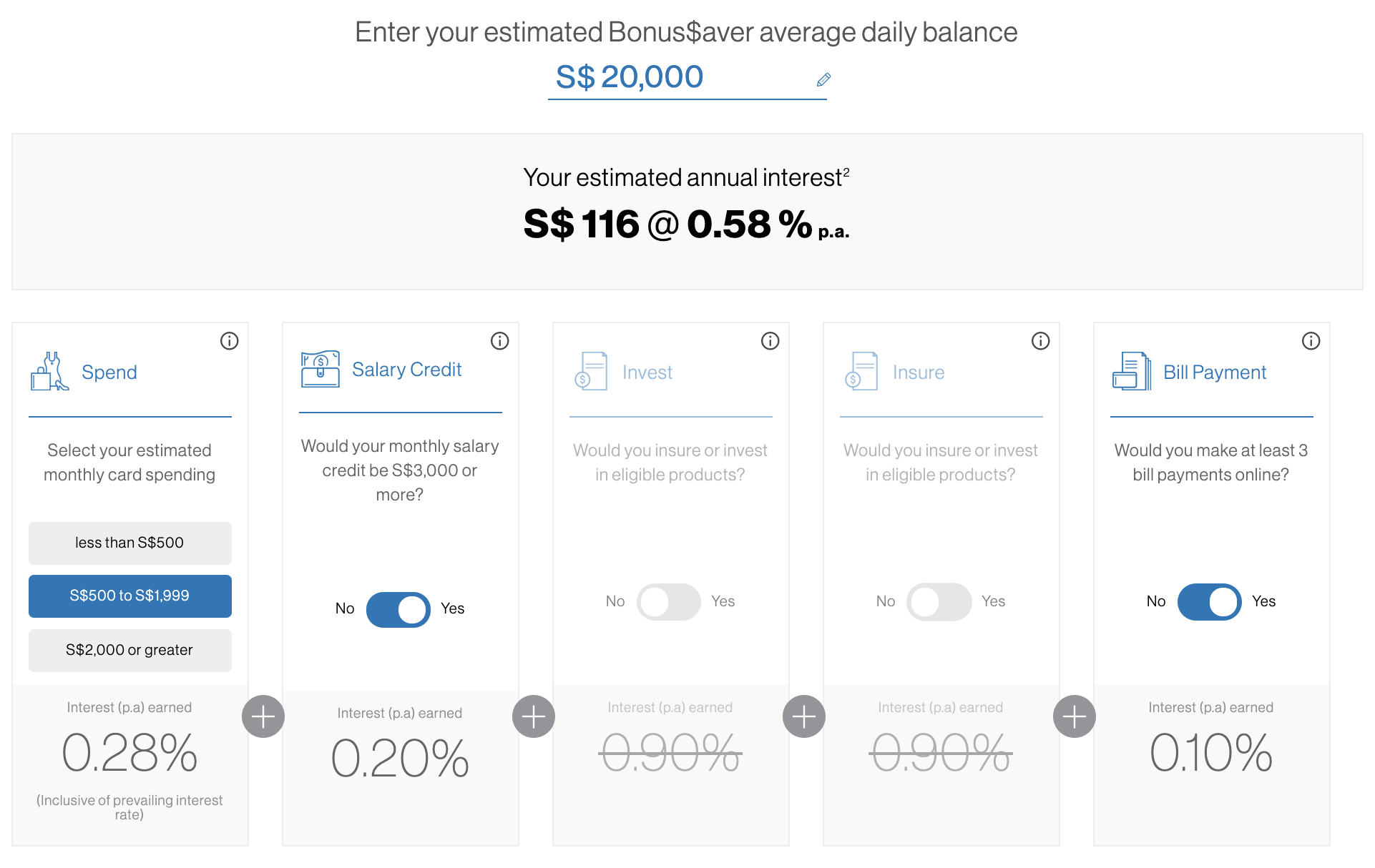Viewport: 1375px width, 868px height.
Task: Open the Bill Payment info icon
Action: (1311, 341)
